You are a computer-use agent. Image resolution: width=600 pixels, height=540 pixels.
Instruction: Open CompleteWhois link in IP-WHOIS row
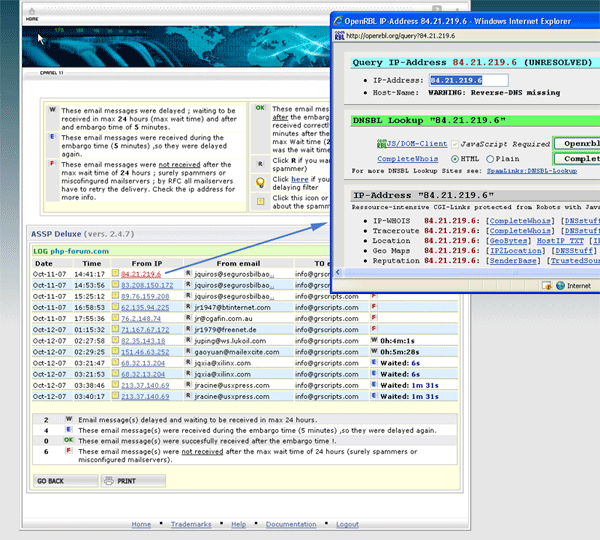[x=520, y=221]
